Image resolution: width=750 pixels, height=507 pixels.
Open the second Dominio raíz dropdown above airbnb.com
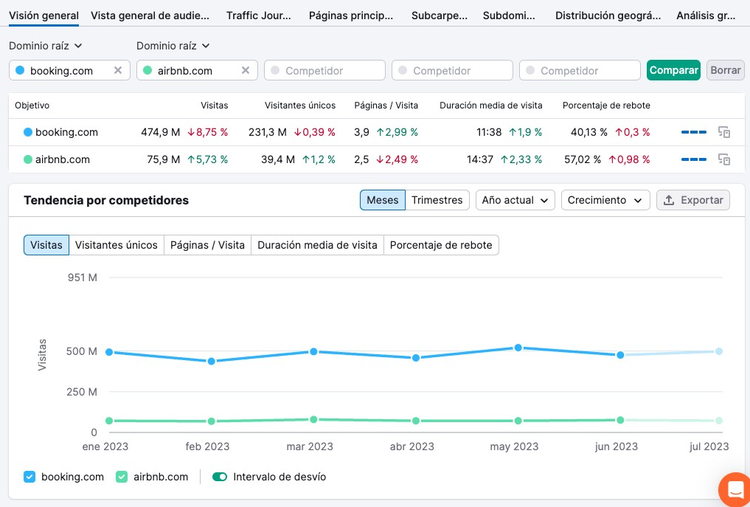[173, 46]
